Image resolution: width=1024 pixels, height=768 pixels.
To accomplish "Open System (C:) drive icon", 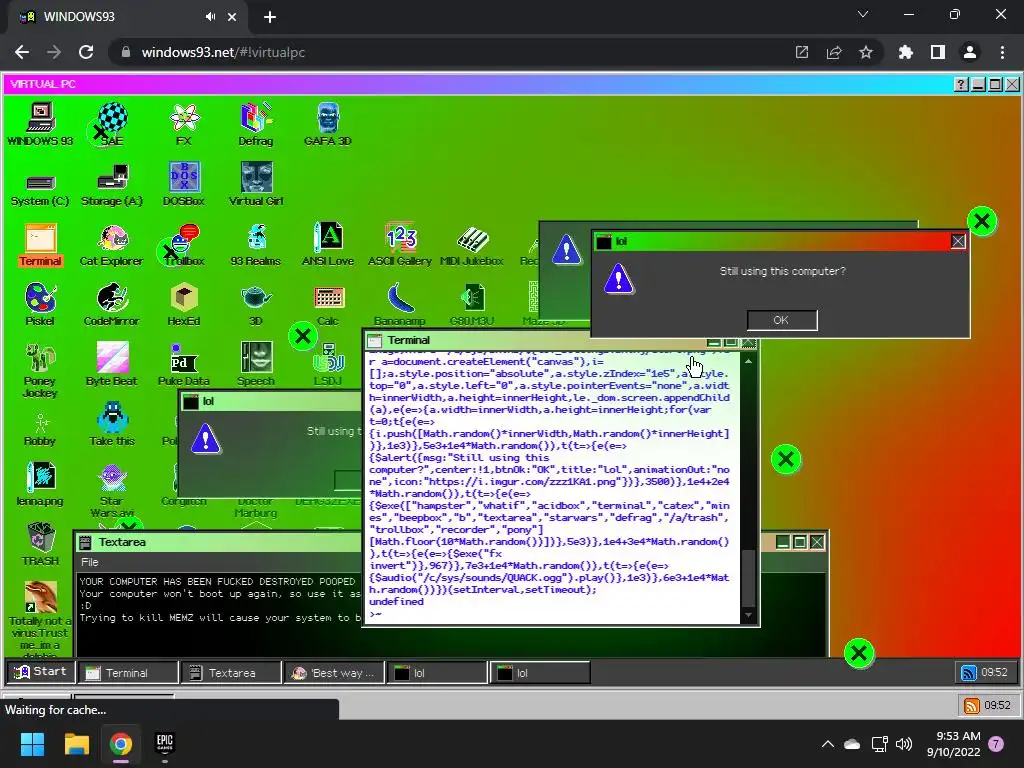I will [40, 189].
